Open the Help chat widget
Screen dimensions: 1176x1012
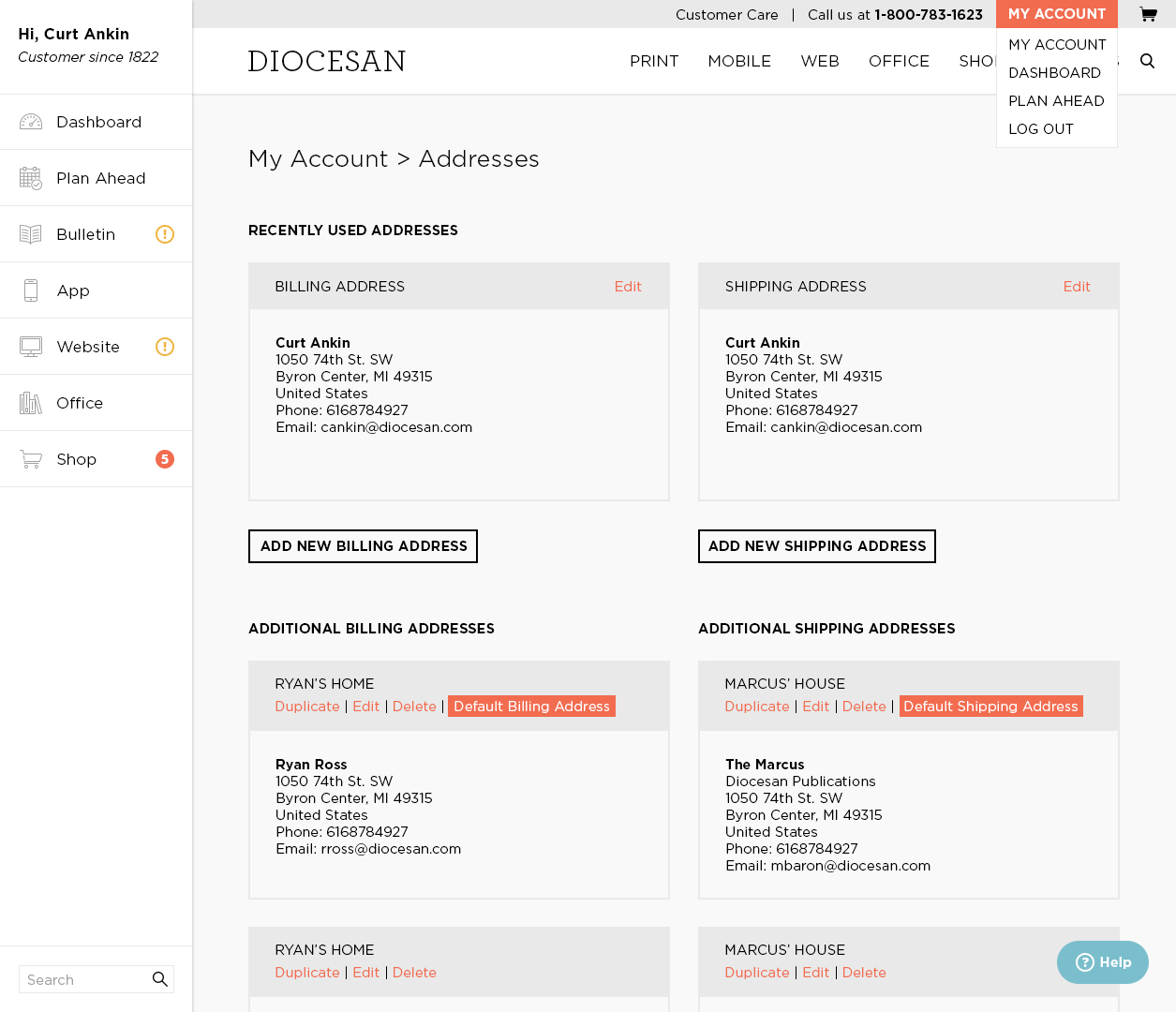(1102, 962)
